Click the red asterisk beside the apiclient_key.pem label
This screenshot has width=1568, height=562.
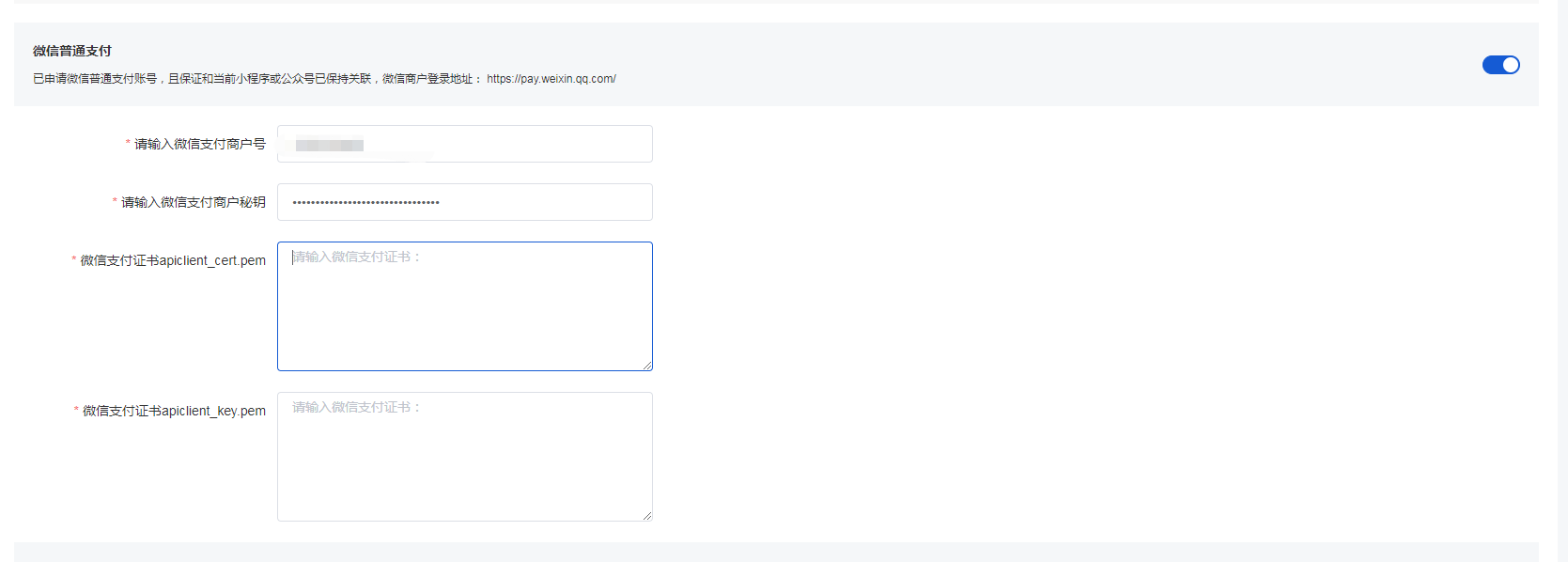[76, 411]
